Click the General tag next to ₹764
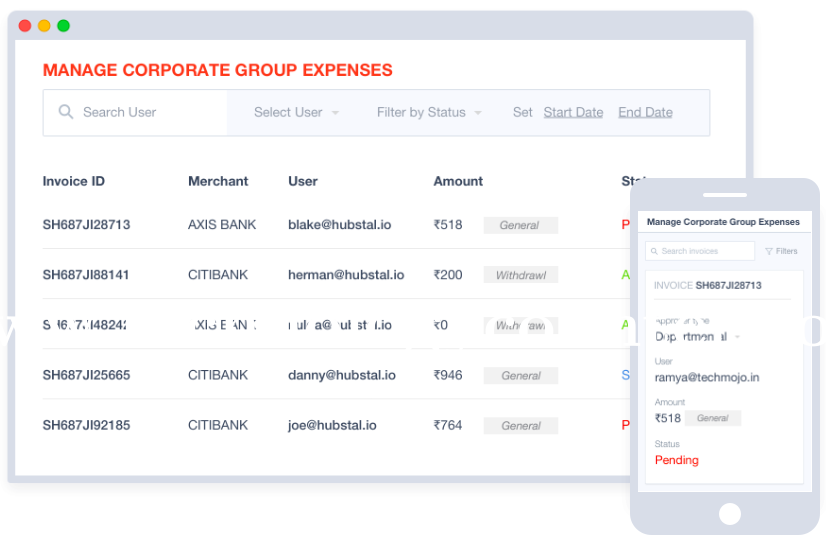Viewport: 826px width, 543px height. (520, 426)
